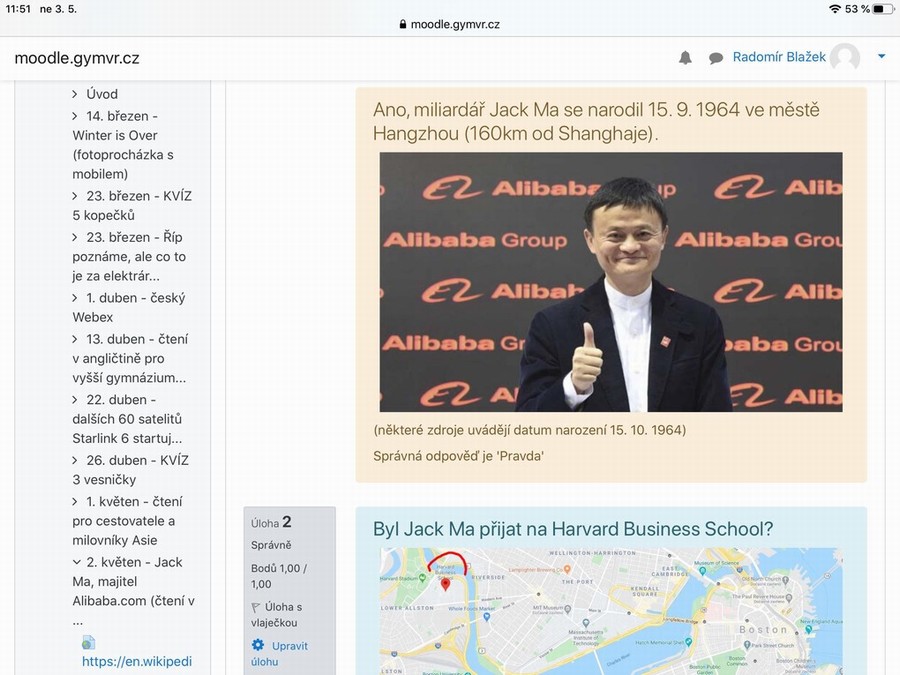Open KVÍZ 3 vesničky tree item
Viewport: 900px width, 675px height.
[130, 470]
